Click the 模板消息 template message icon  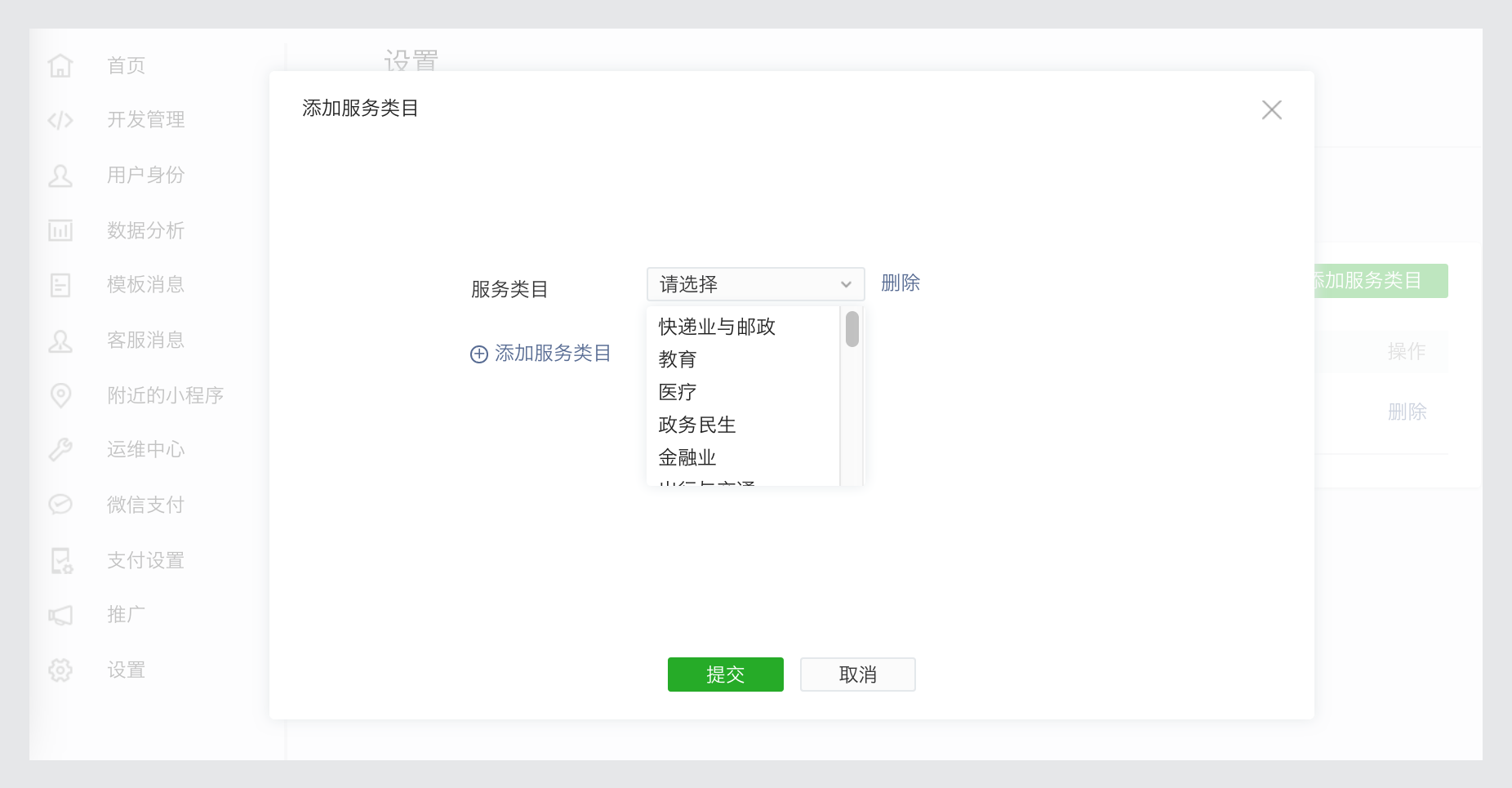click(60, 285)
